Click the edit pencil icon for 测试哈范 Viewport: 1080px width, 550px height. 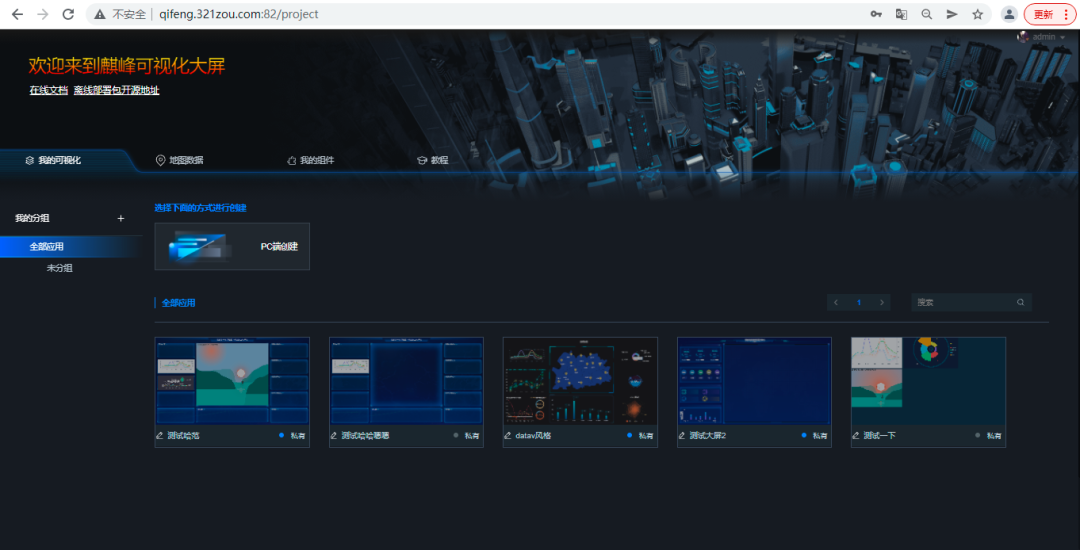pos(160,436)
